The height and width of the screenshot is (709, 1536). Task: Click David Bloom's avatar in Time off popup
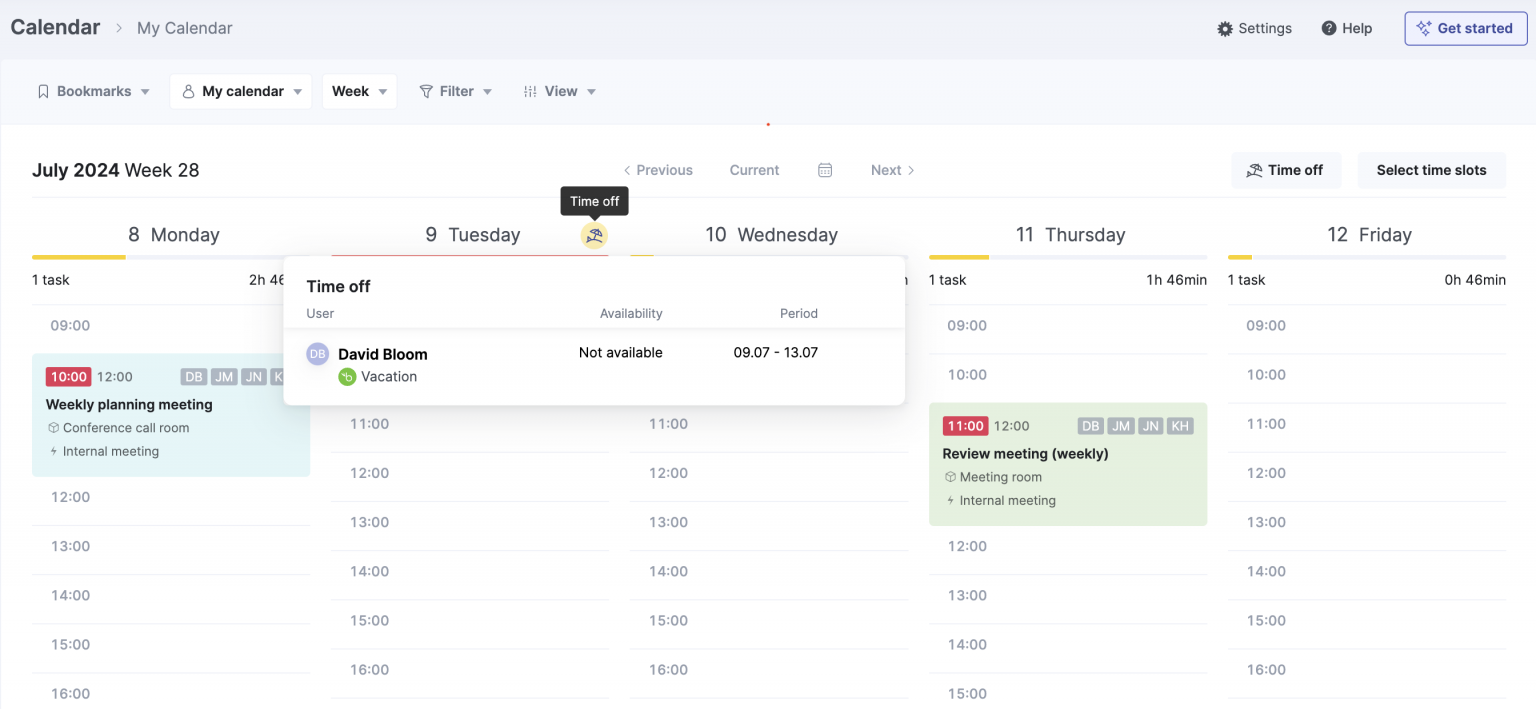point(317,353)
